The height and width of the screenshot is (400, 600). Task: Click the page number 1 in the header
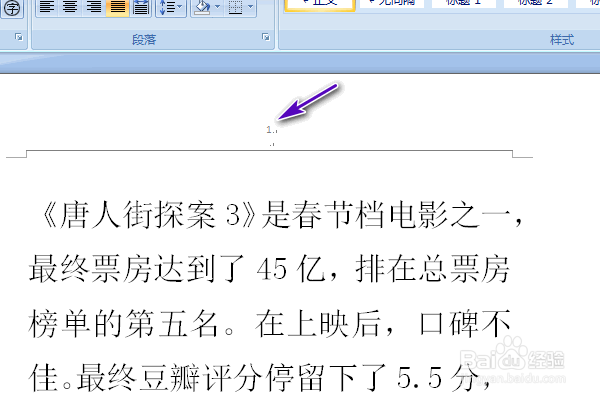(x=269, y=130)
